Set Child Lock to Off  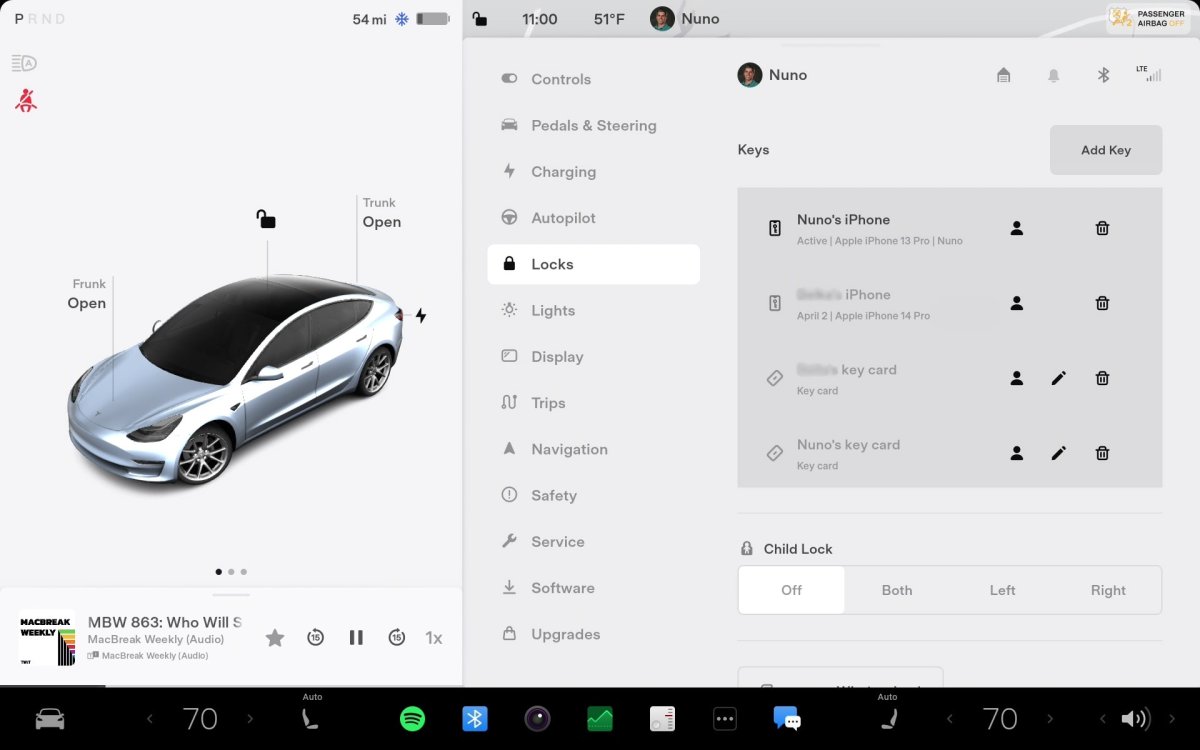point(791,590)
